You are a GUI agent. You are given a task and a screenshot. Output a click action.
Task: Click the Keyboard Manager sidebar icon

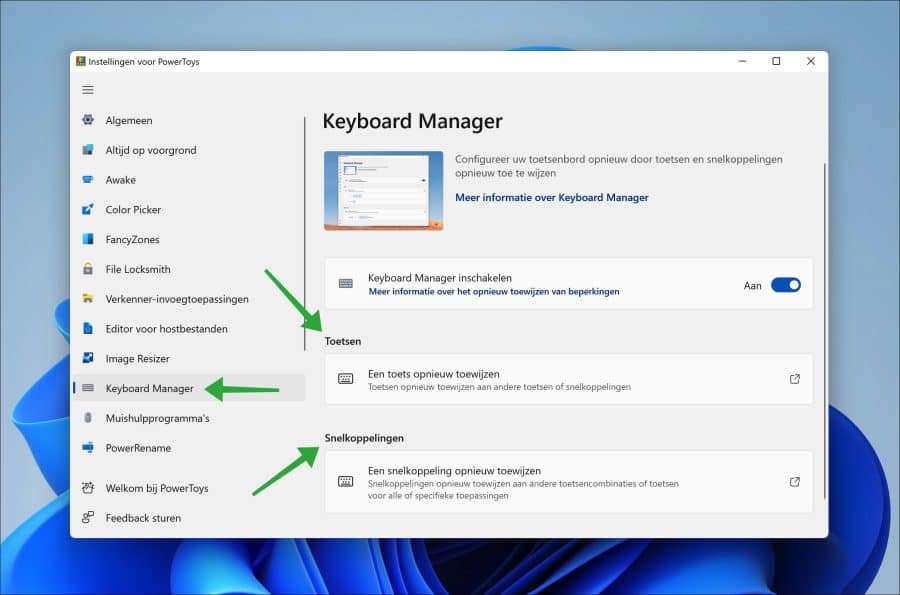click(x=88, y=388)
